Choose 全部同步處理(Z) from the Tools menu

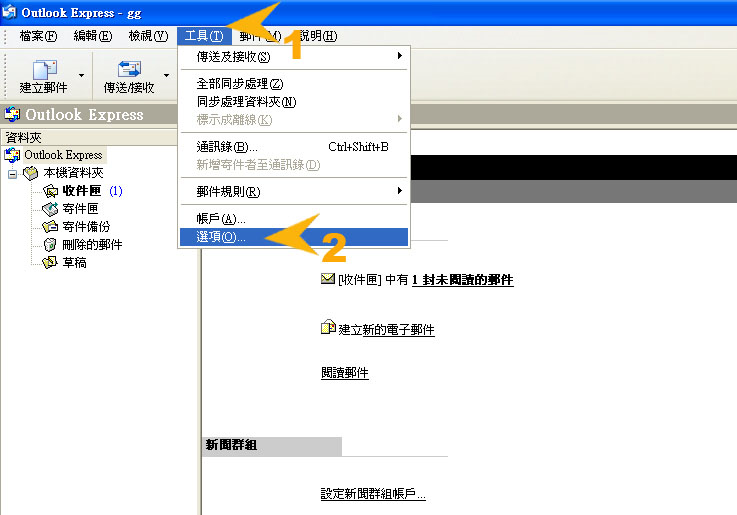(x=294, y=84)
